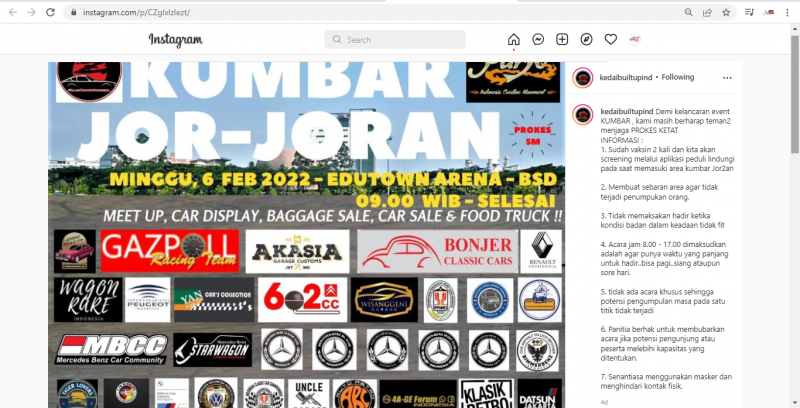
Task: Click the browser extension icon beside media control
Action: 768,12
